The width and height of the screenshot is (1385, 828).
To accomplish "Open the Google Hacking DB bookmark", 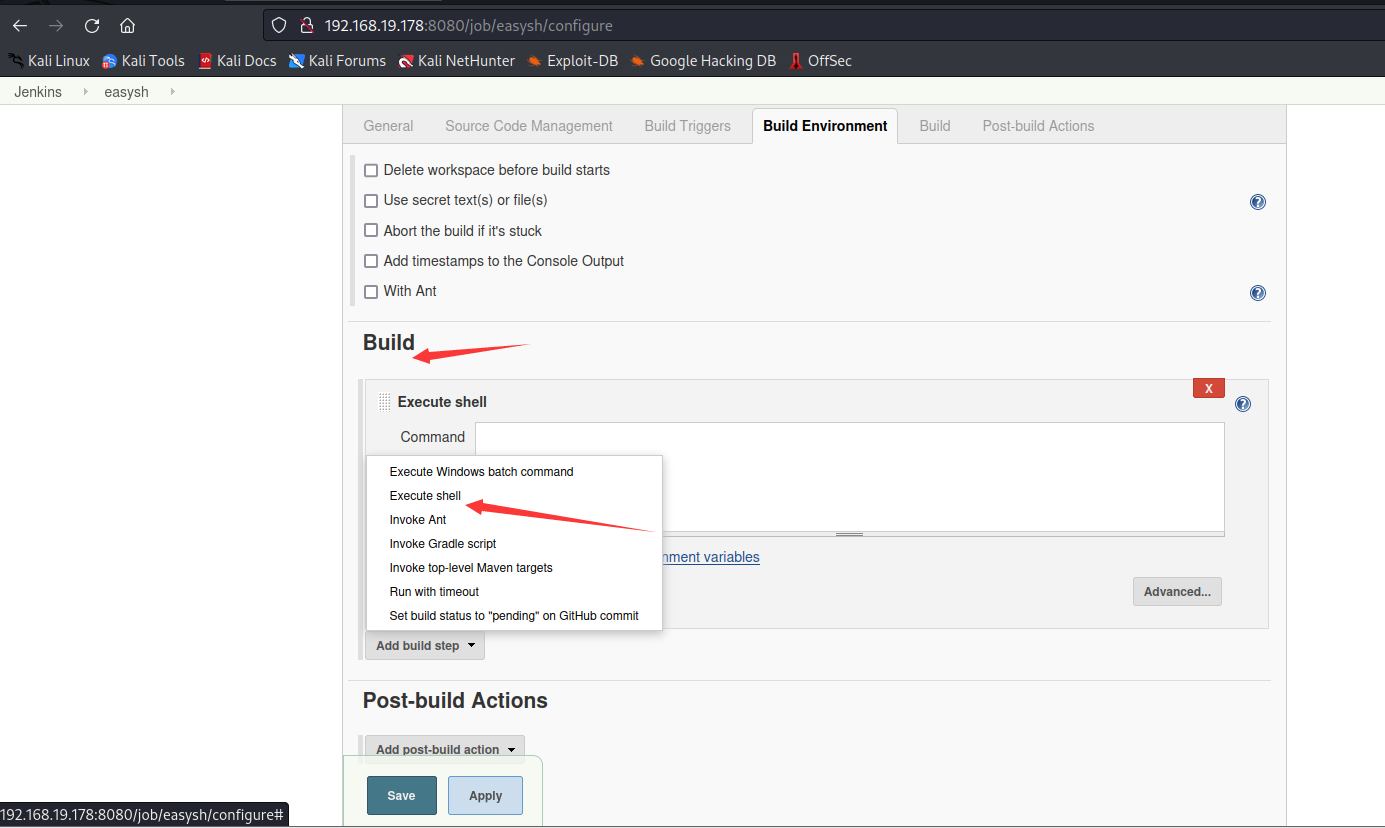I will tap(703, 61).
